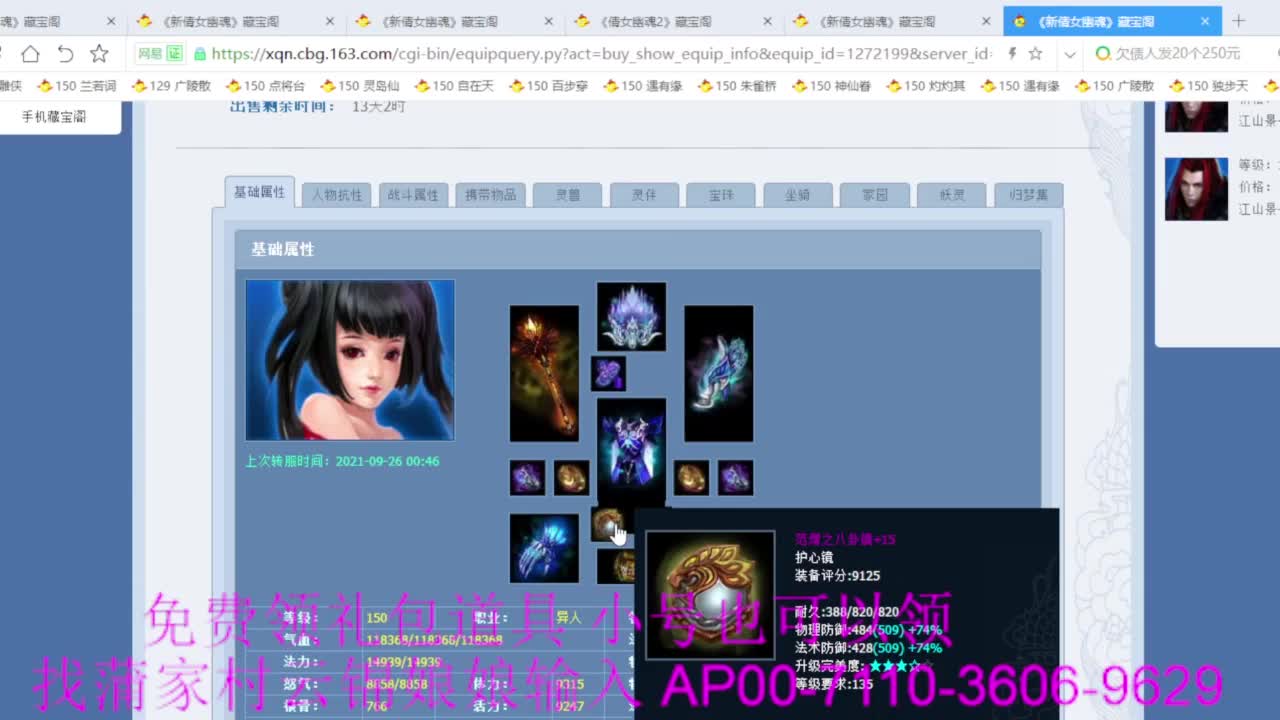Image resolution: width=1280 pixels, height=720 pixels.
Task: Click the red-haired character listing in right sidebar
Action: [x=1196, y=188]
